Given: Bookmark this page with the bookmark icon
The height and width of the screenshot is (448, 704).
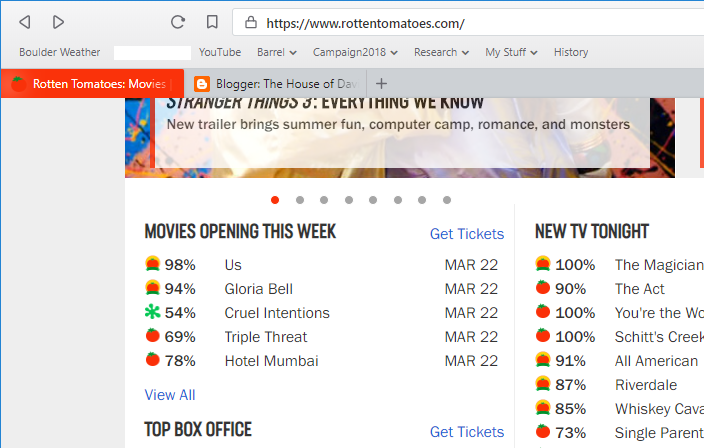Looking at the screenshot, I should tap(212, 22).
